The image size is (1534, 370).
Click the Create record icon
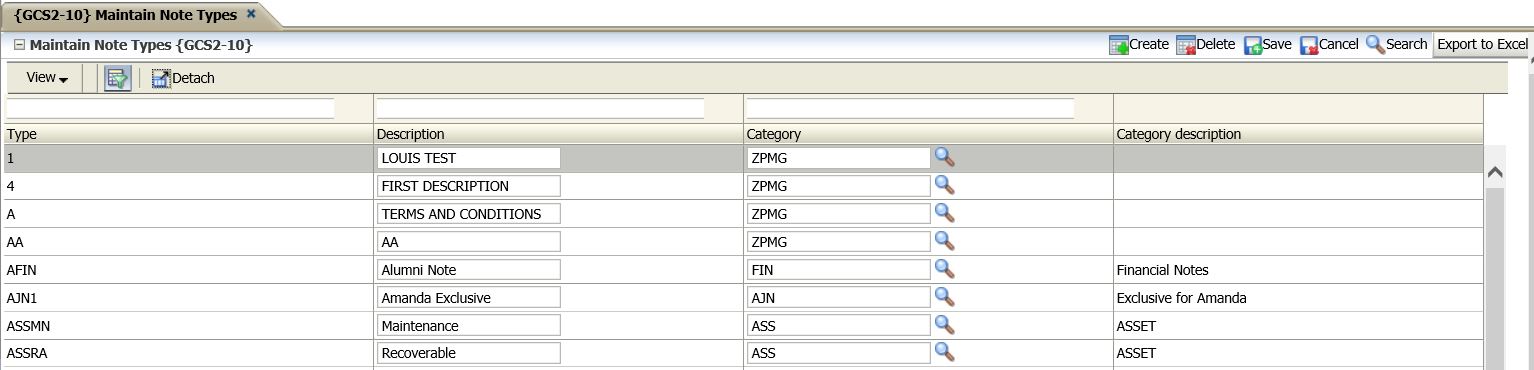tap(1118, 45)
